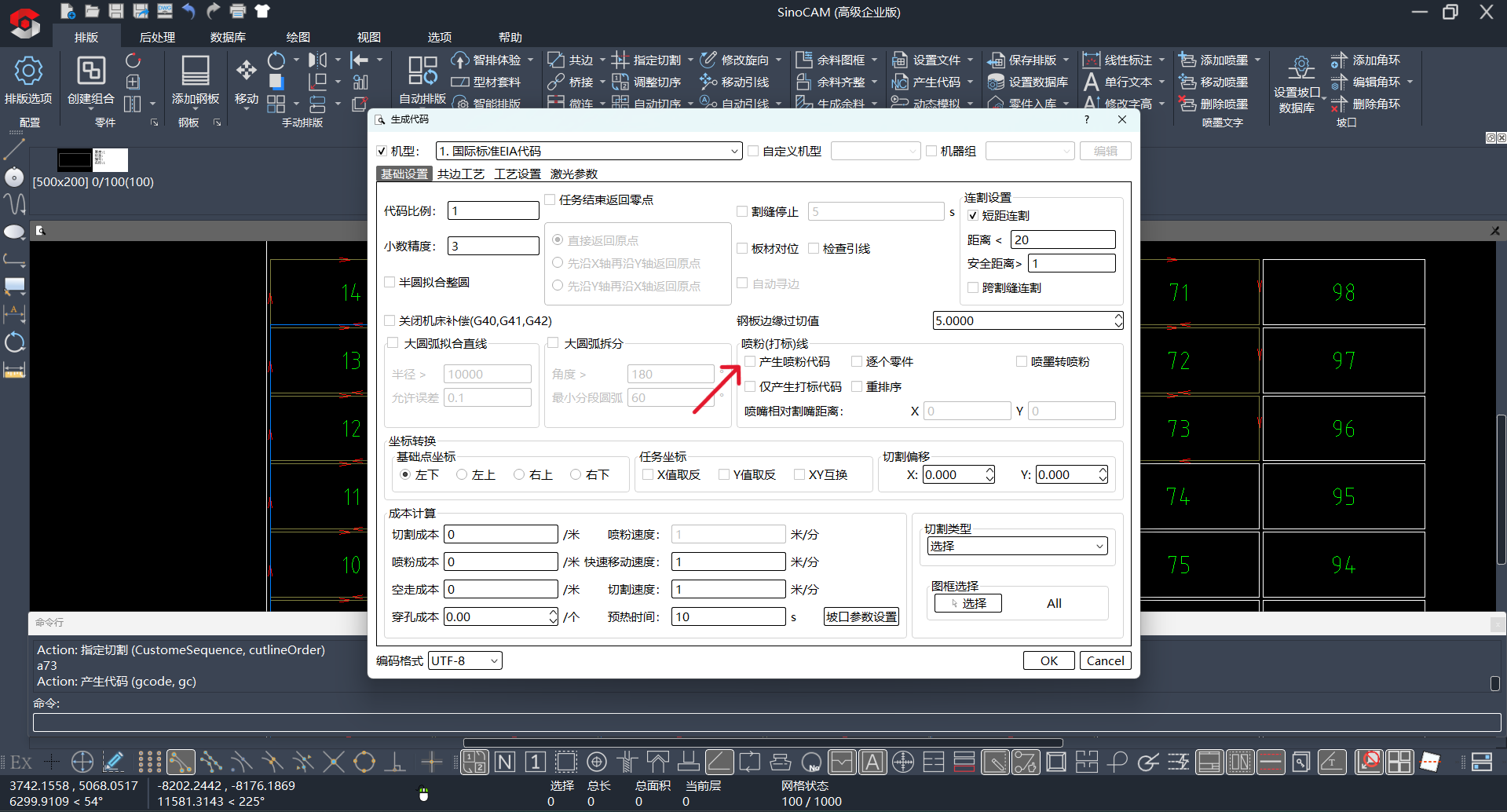This screenshot has height=812, width=1507.
Task: Click the 添加钢板 add plate icon
Action: click(x=195, y=80)
